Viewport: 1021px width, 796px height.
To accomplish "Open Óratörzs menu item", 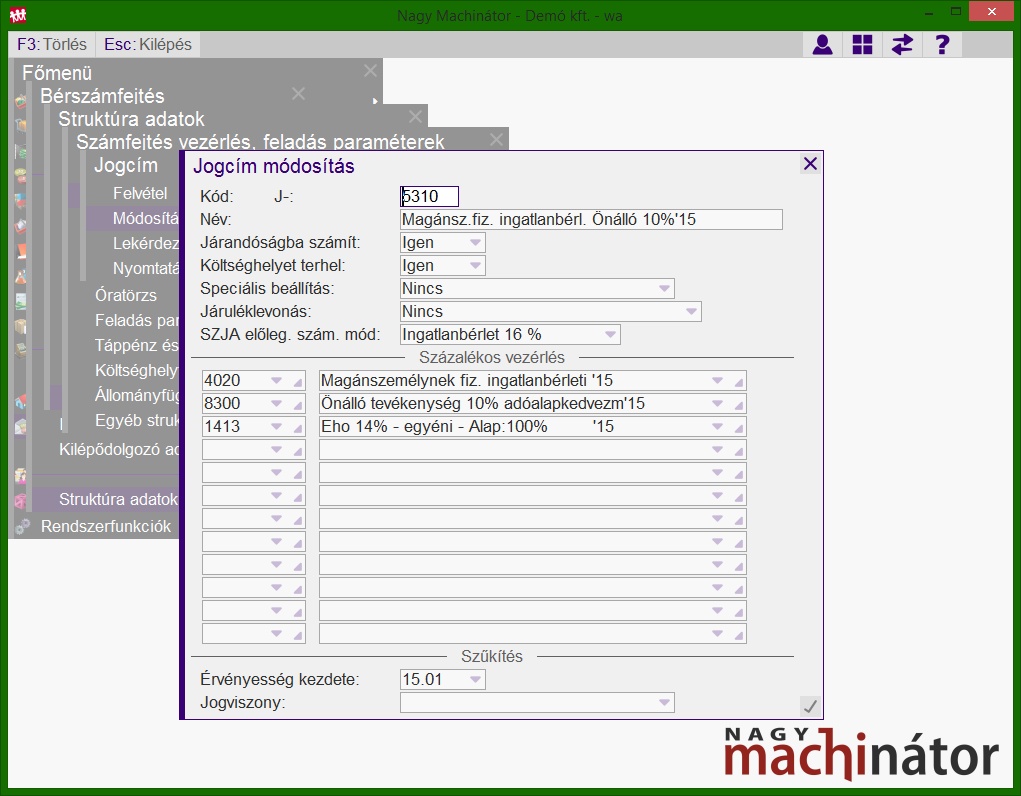I will pyautogui.click(x=126, y=295).
